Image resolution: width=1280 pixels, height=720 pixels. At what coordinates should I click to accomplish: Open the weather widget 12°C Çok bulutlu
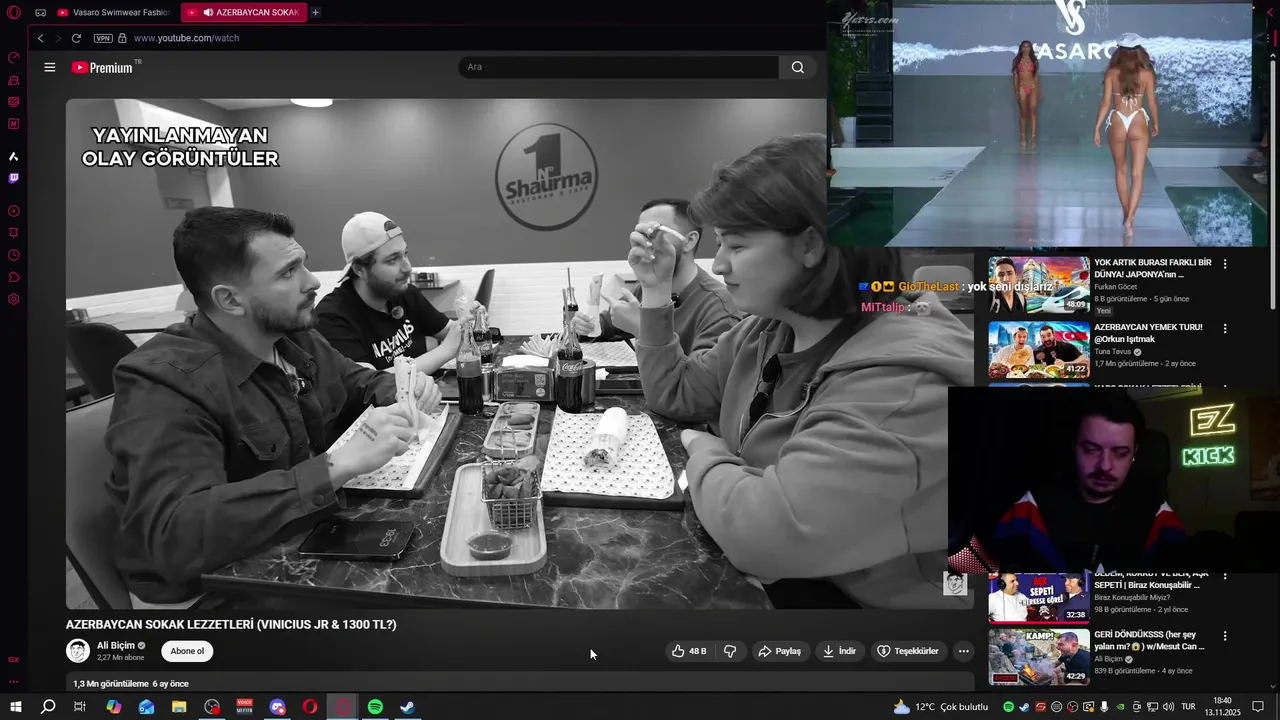[x=940, y=707]
